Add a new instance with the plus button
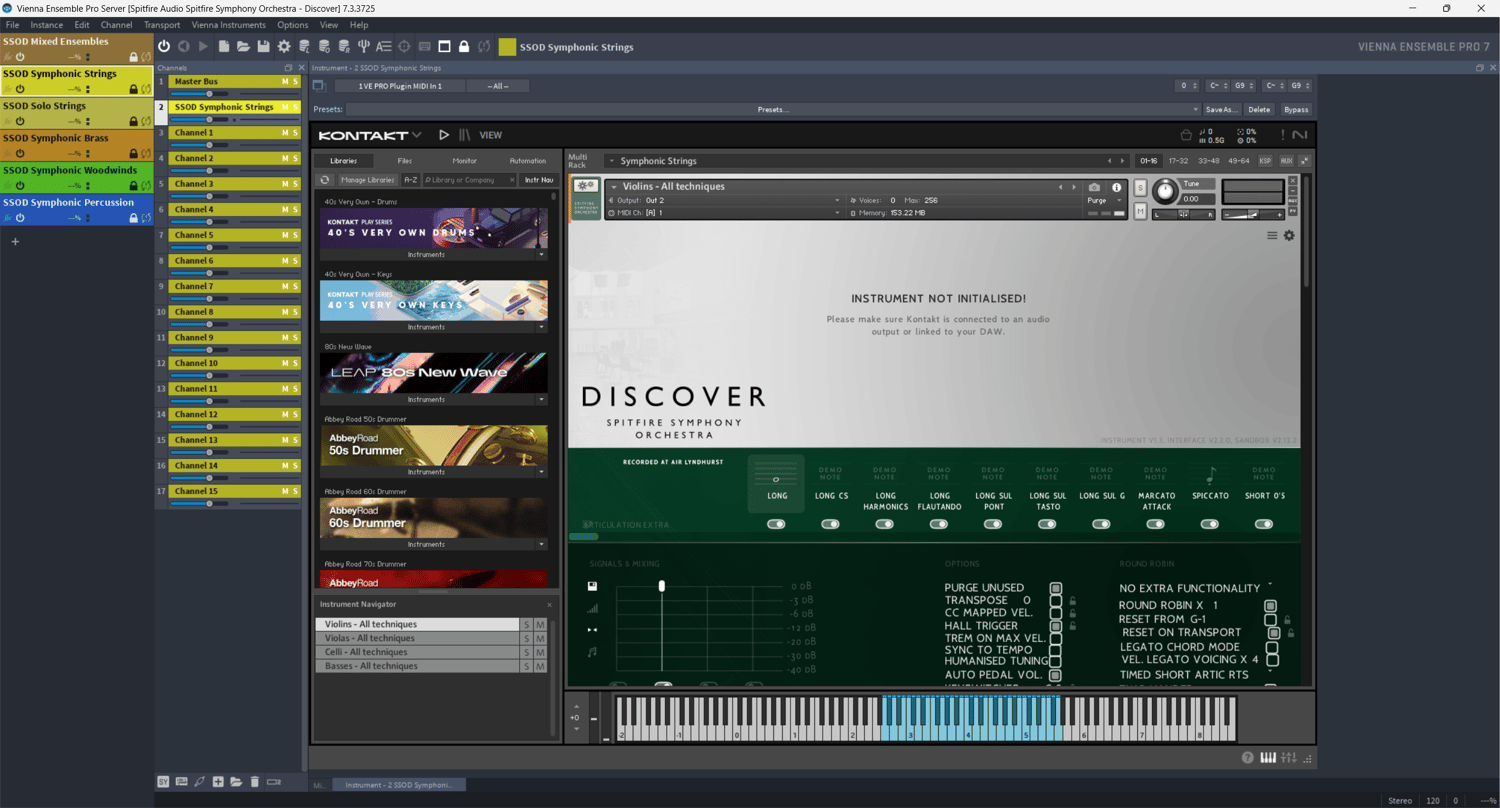Viewport: 1500px width, 808px height. point(15,241)
